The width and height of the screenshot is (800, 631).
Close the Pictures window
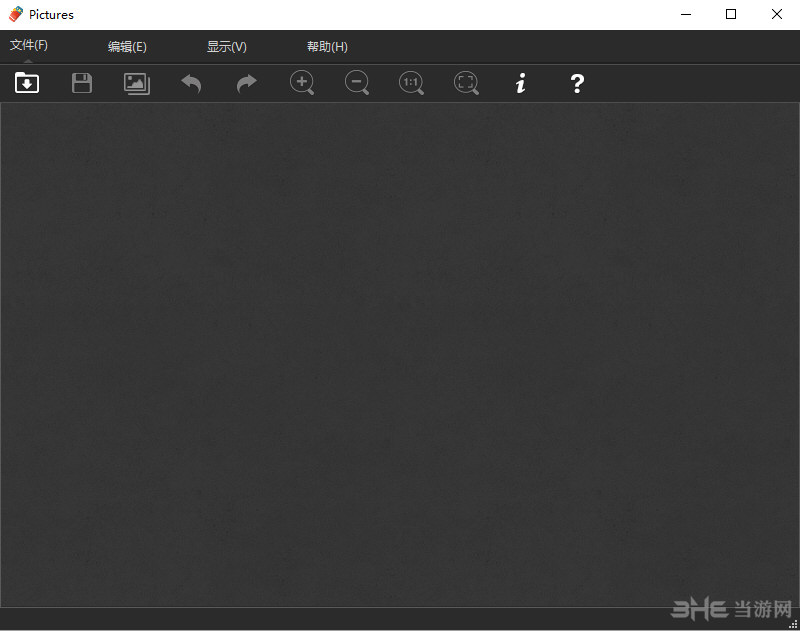pyautogui.click(x=777, y=14)
